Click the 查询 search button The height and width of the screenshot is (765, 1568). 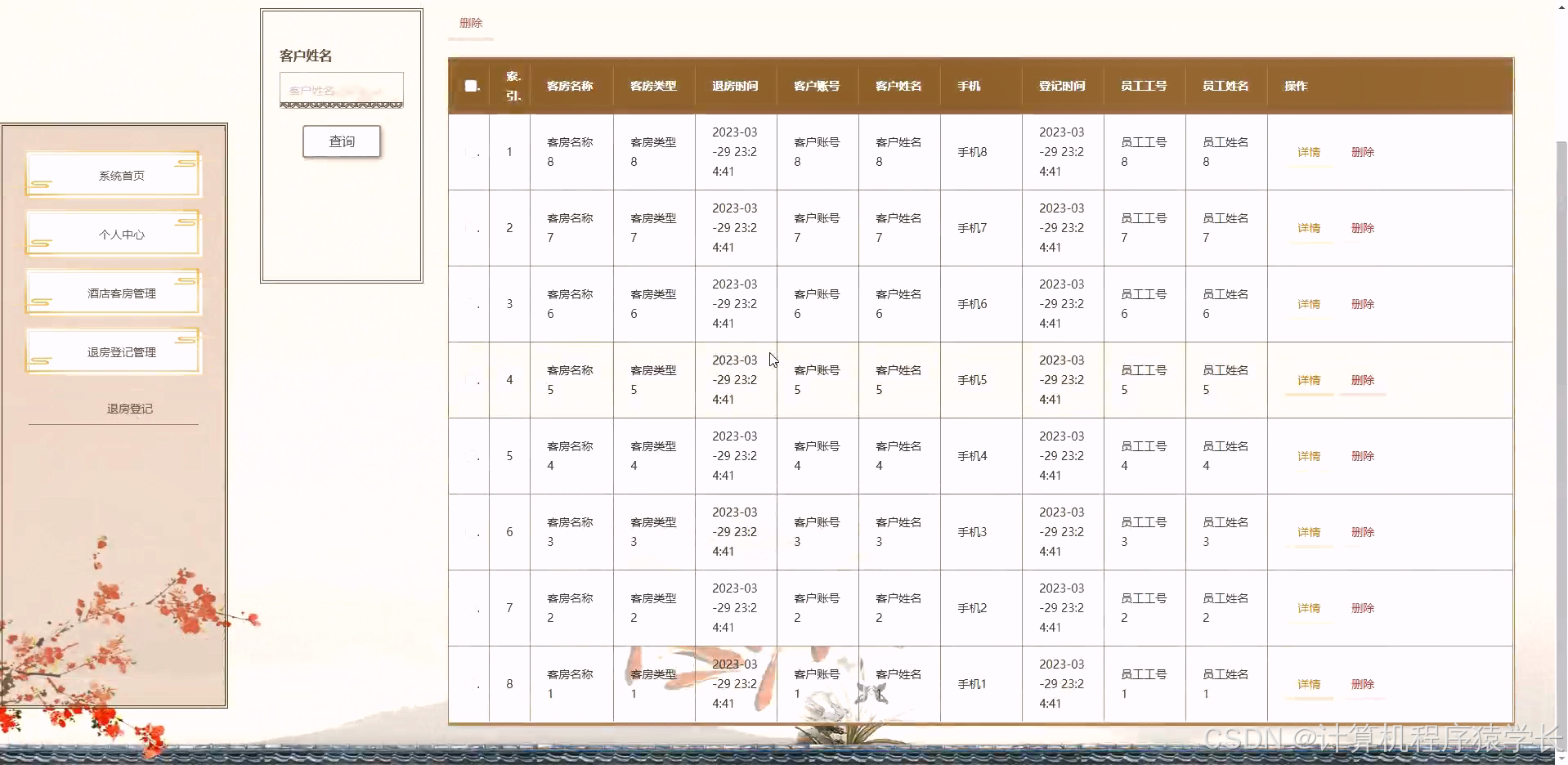(x=341, y=141)
